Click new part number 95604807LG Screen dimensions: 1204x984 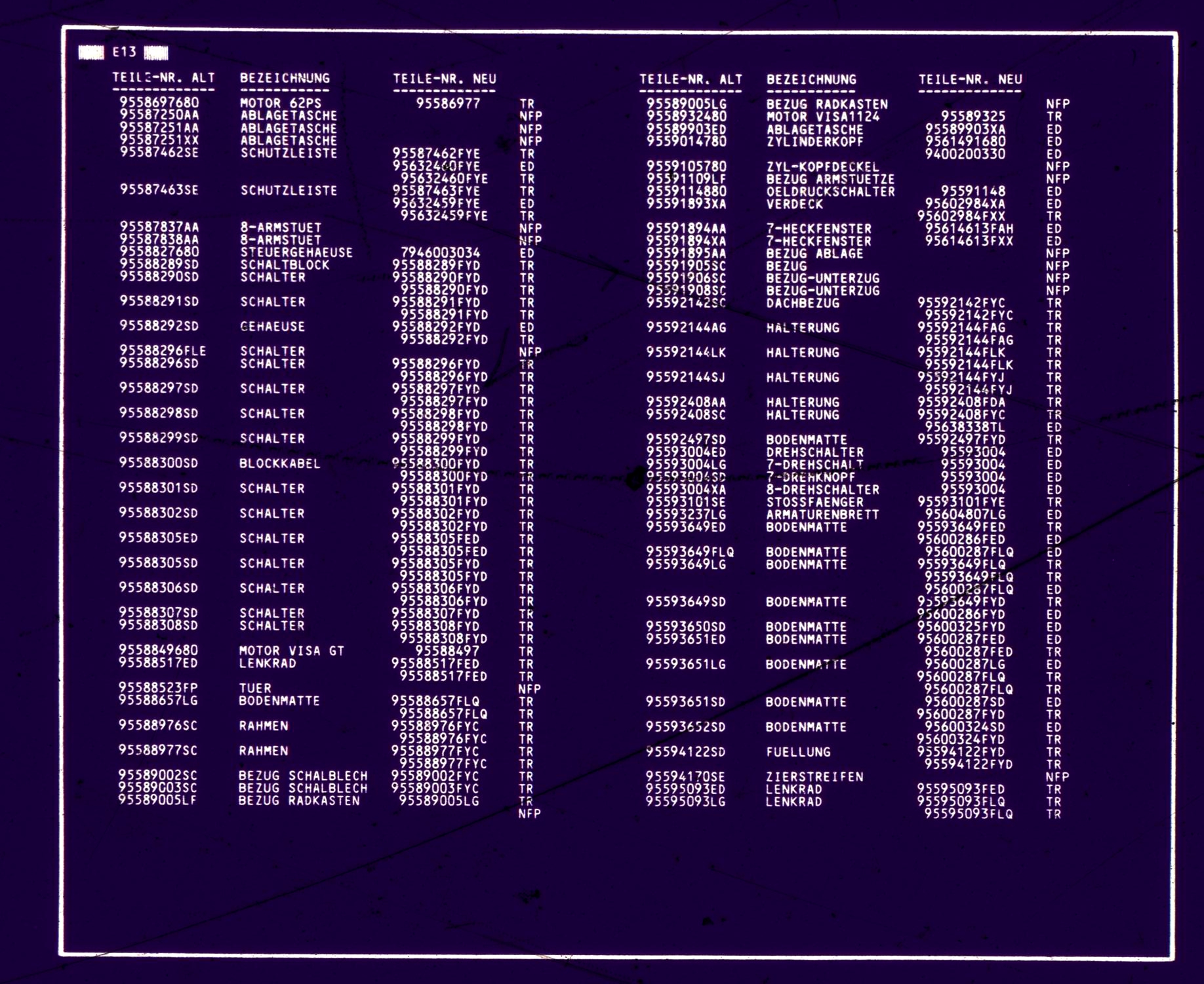pos(965,515)
